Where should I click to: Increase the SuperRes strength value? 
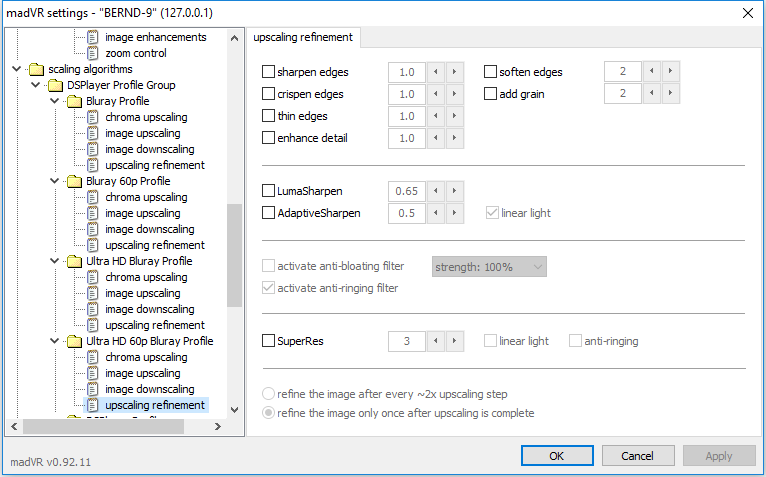point(454,341)
